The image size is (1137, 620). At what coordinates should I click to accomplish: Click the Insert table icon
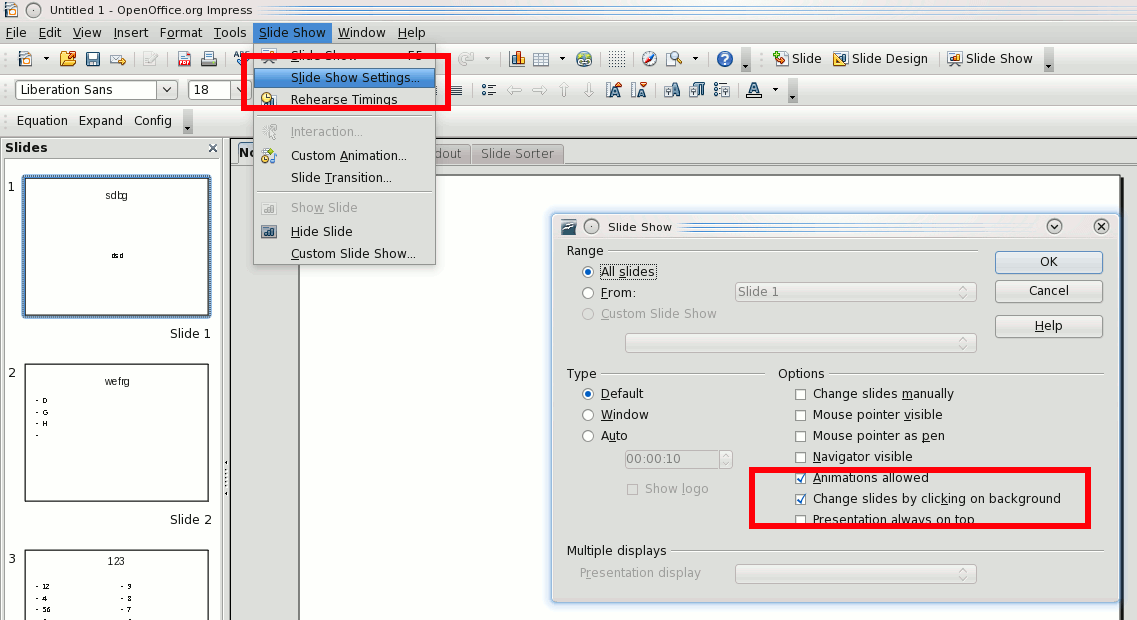pos(541,59)
